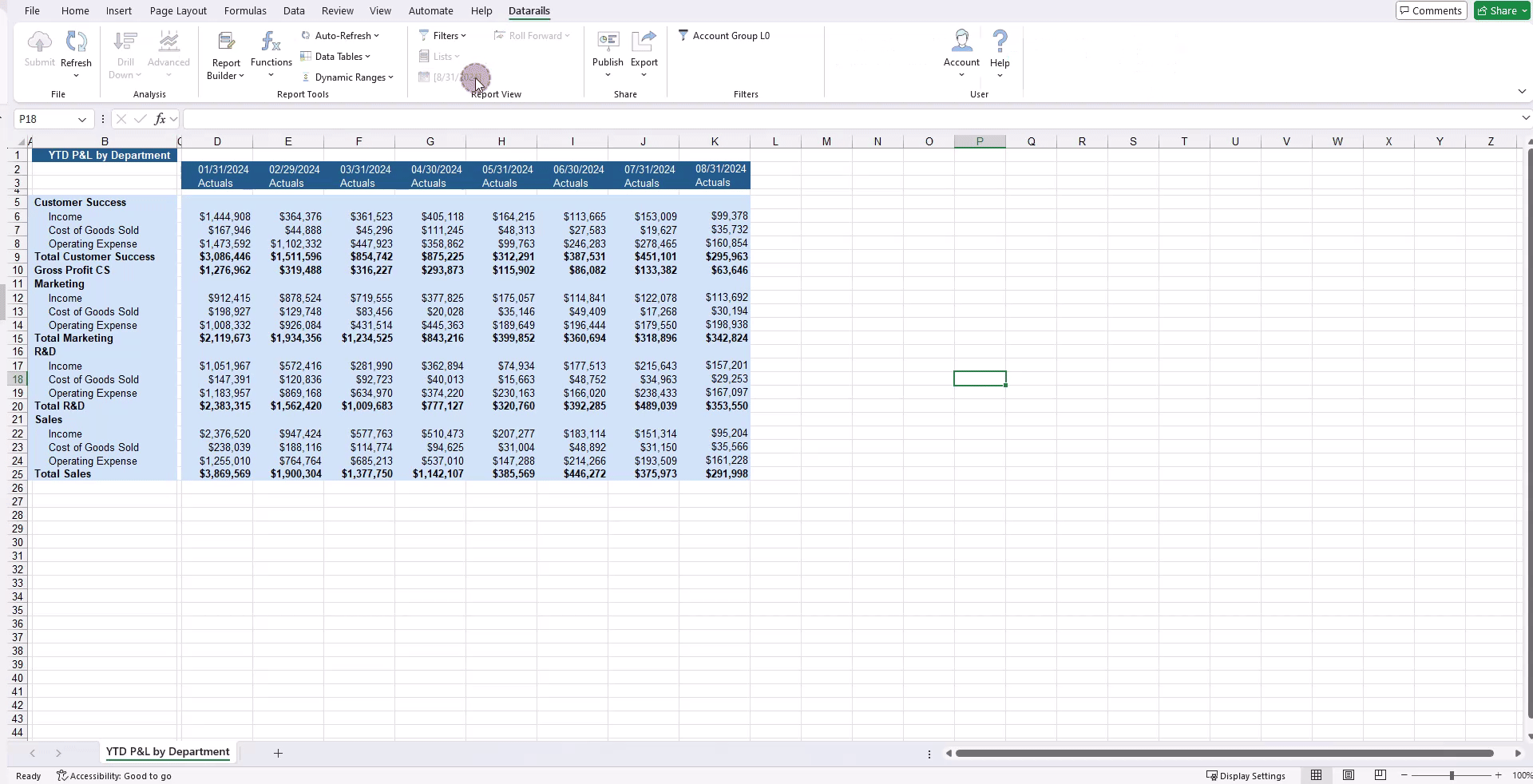Click the Drill Down icon

coord(125,42)
